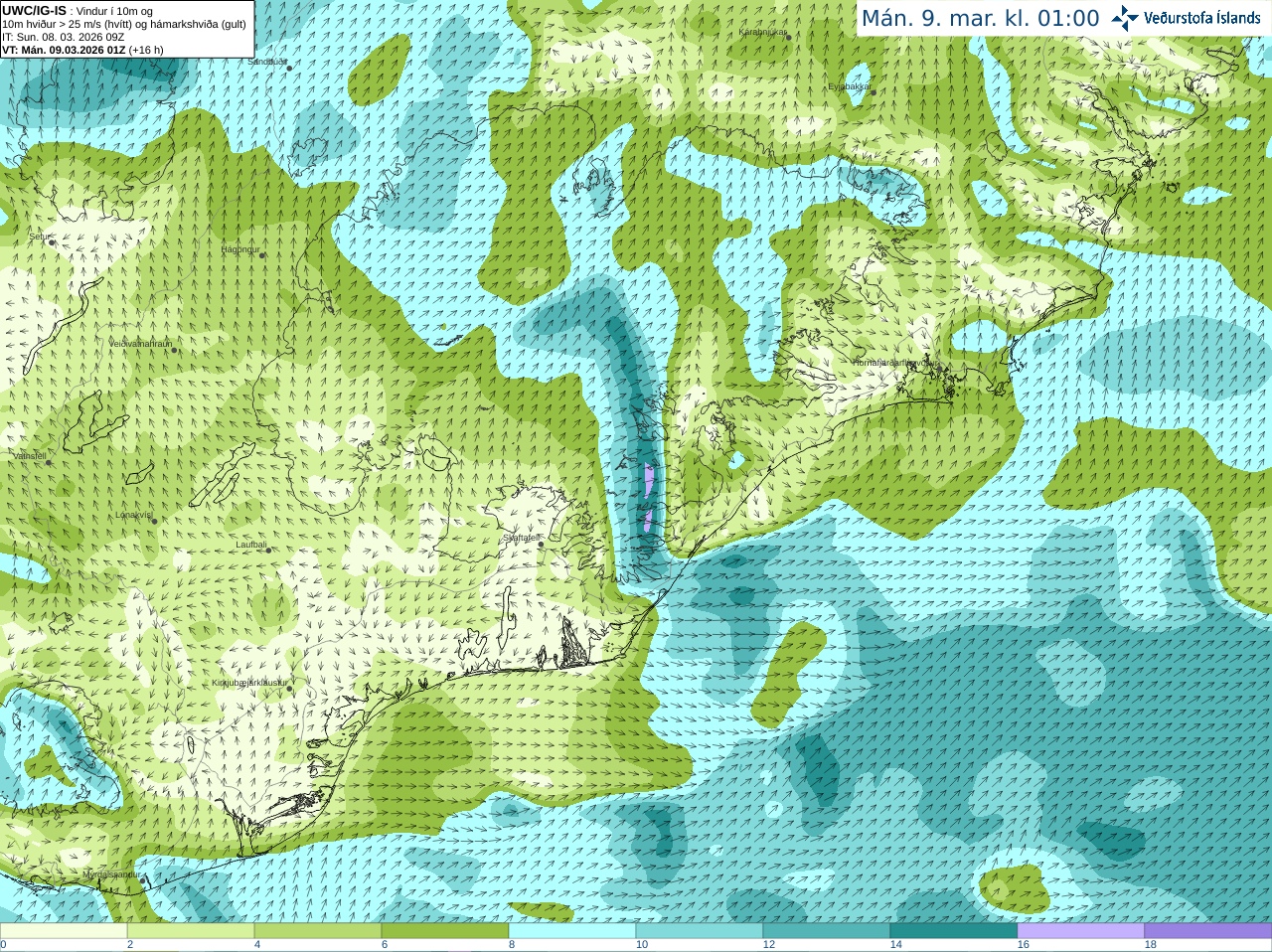
Task: Click the 10–12 m/s legend swatch
Action: coord(700,931)
